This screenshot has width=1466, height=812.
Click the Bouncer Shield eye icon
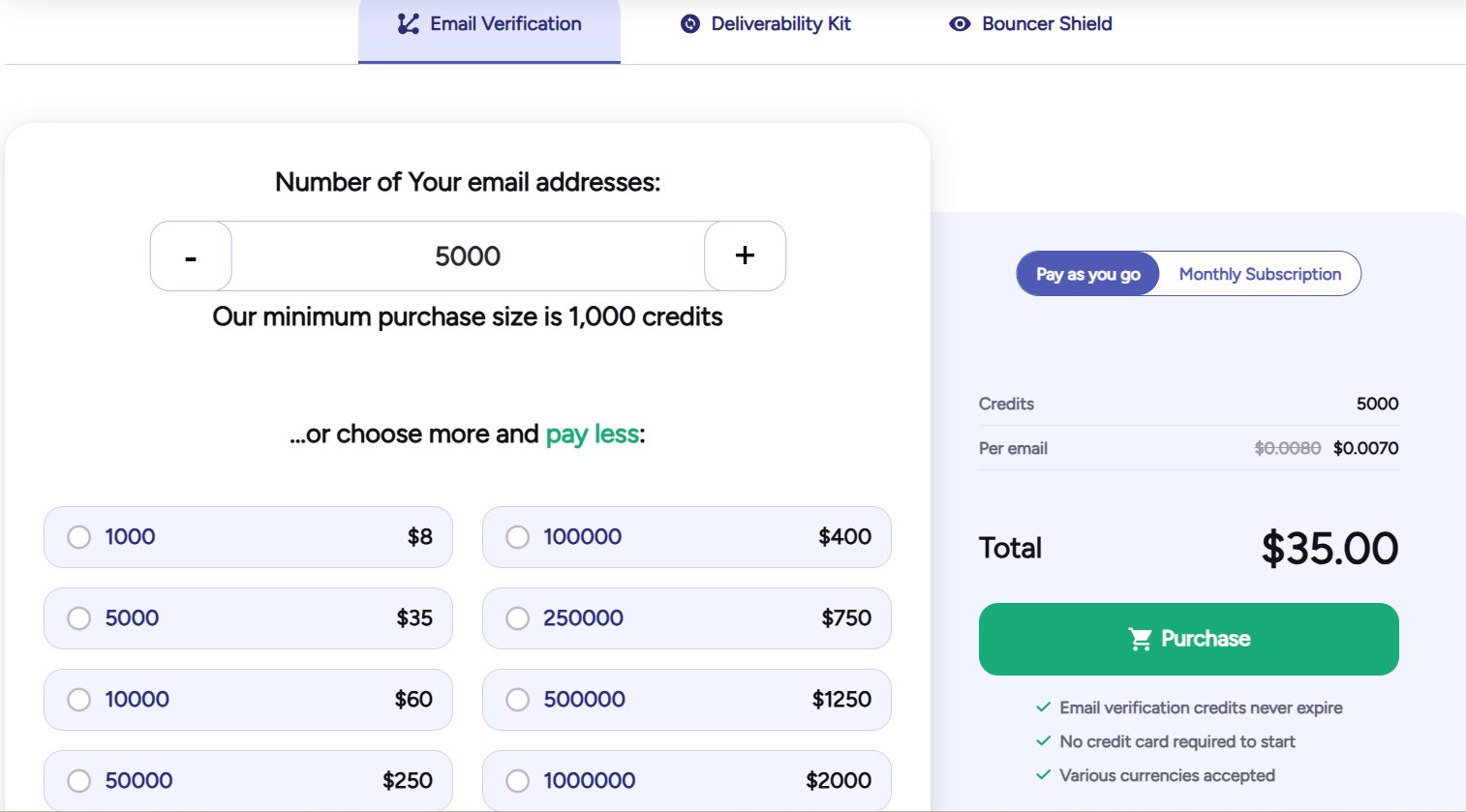pos(960,23)
